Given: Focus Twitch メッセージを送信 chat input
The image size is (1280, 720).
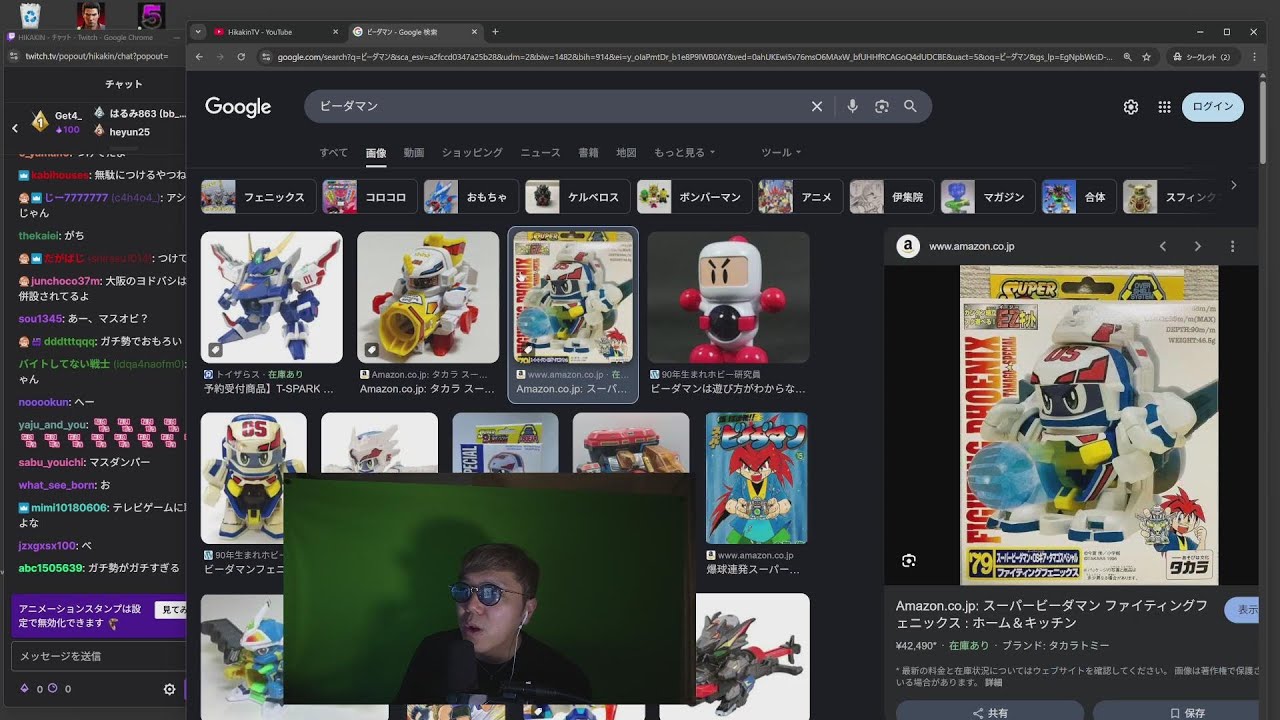Looking at the screenshot, I should 98,656.
